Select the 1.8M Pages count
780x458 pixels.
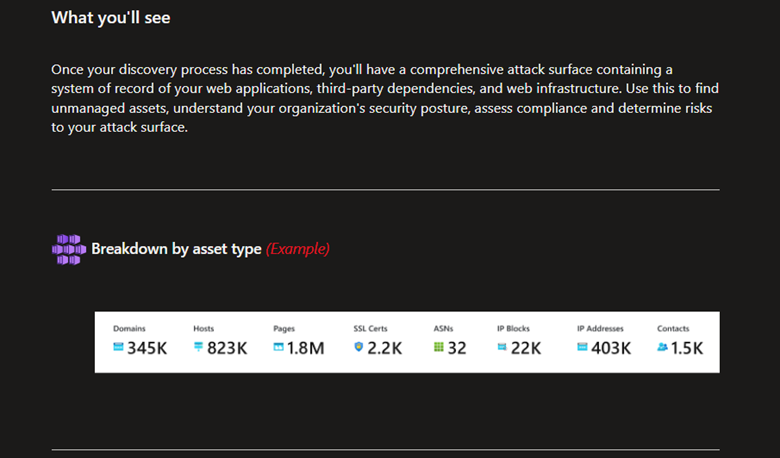pyautogui.click(x=305, y=348)
